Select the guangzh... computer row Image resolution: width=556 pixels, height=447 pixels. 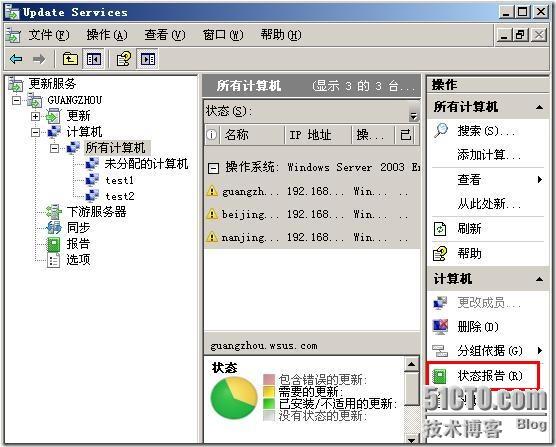tap(312, 192)
